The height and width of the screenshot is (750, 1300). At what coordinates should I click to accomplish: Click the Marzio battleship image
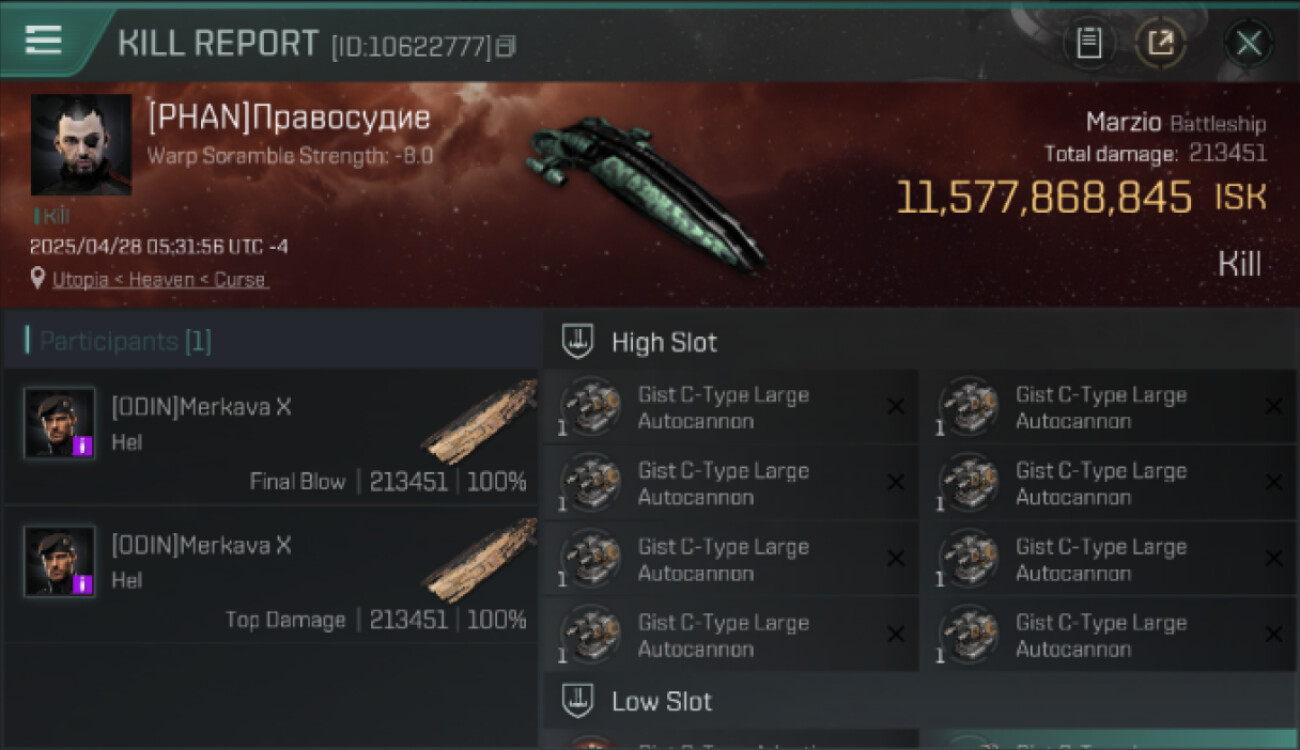(x=645, y=190)
